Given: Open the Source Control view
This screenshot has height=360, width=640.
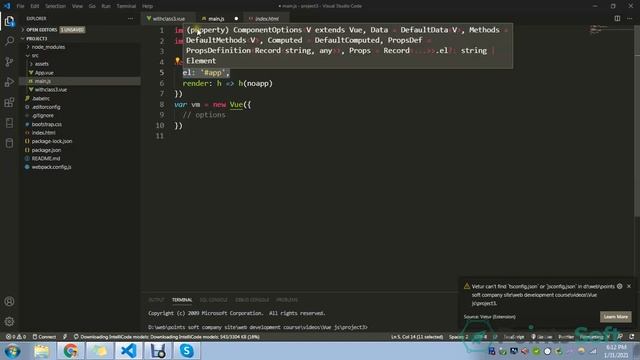Looking at the screenshot, I should (9, 62).
